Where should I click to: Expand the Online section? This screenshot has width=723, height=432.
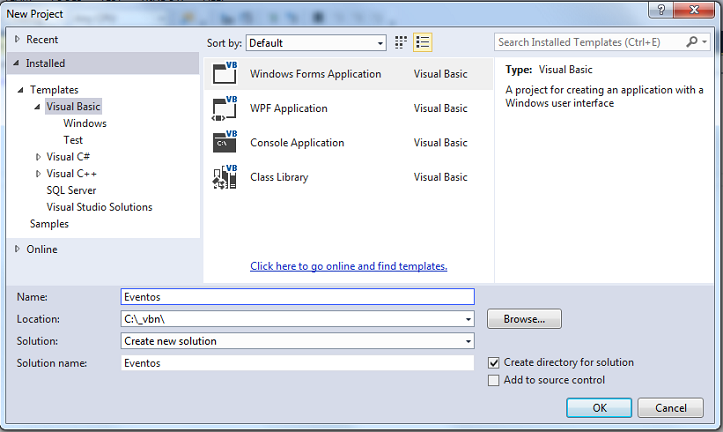17,249
